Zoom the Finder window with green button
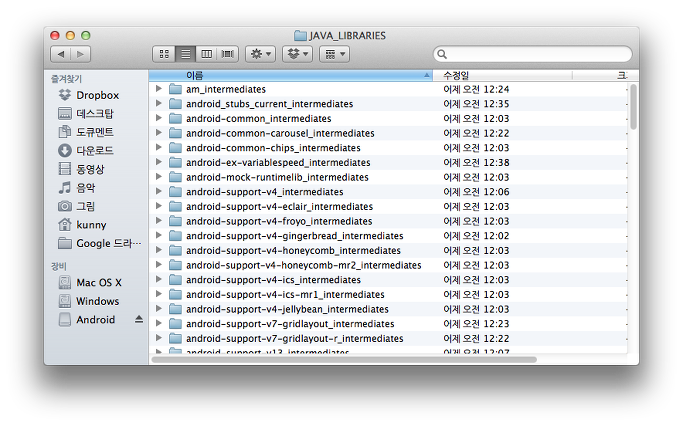This screenshot has height=426, width=683. tap(86, 35)
